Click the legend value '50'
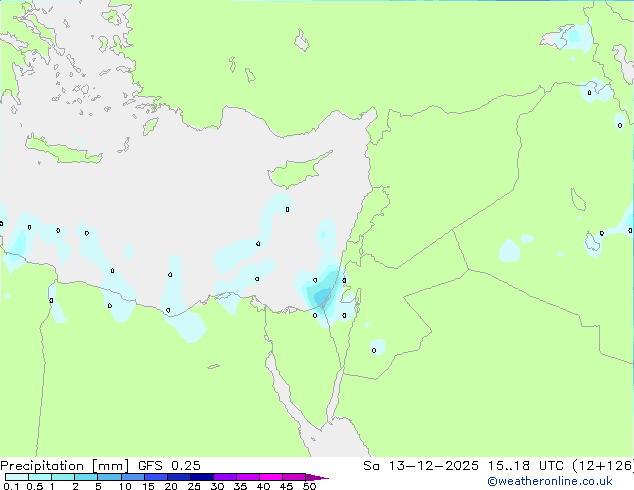634x490 pixels. pos(310,486)
